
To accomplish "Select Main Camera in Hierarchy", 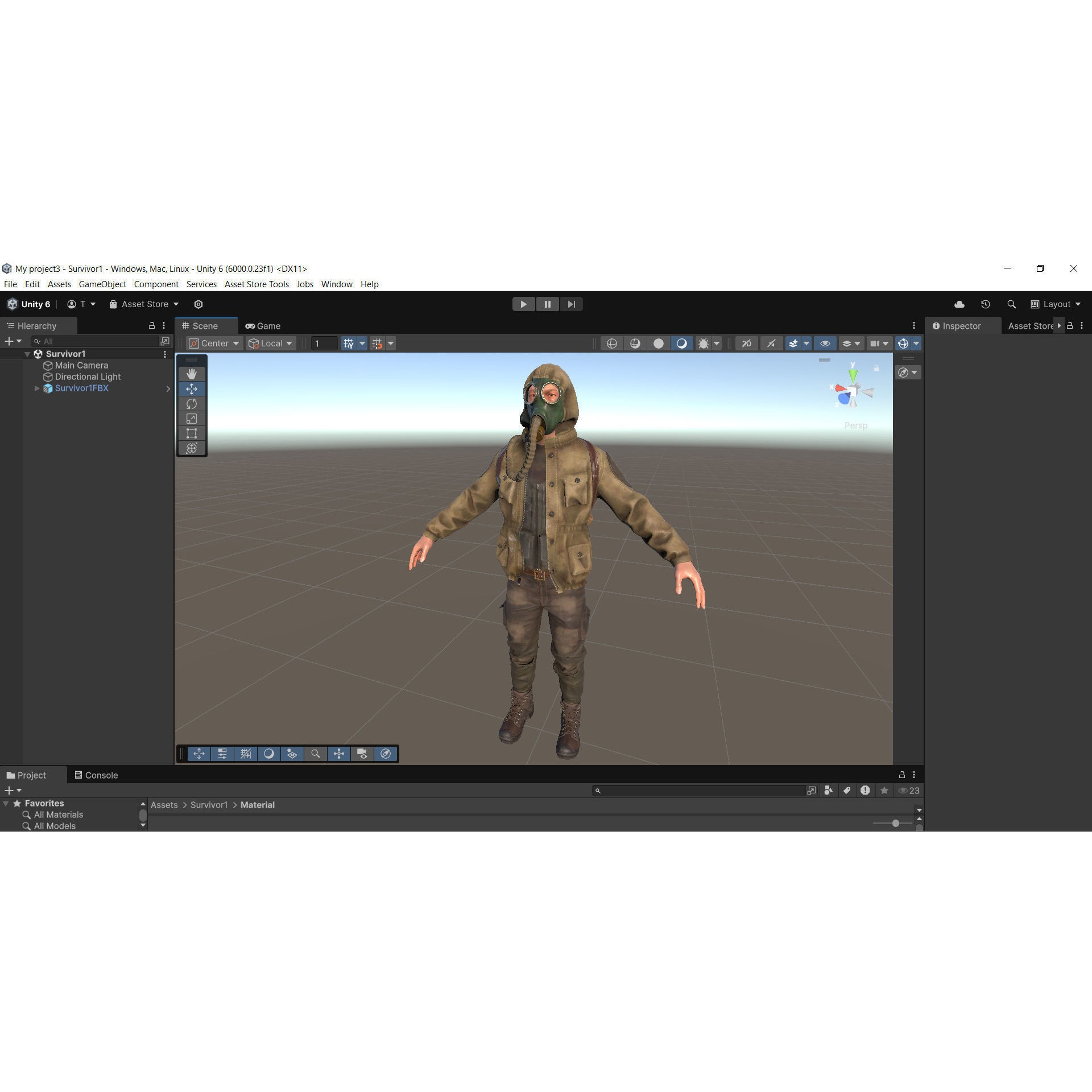I will [81, 365].
